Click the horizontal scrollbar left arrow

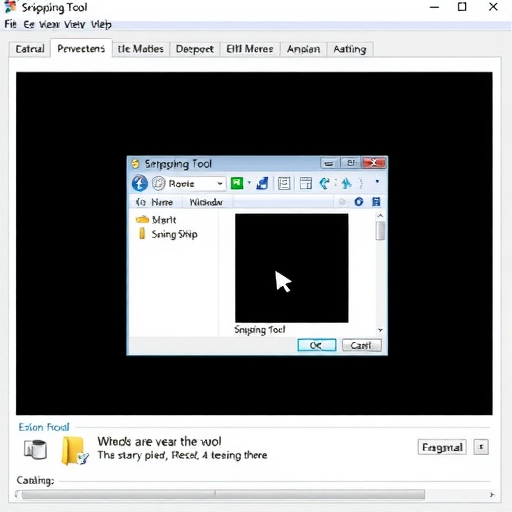(17, 494)
